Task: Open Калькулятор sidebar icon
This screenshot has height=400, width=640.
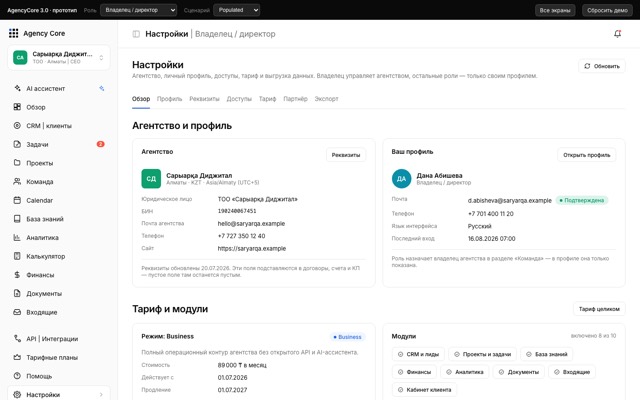Action: coord(17,256)
